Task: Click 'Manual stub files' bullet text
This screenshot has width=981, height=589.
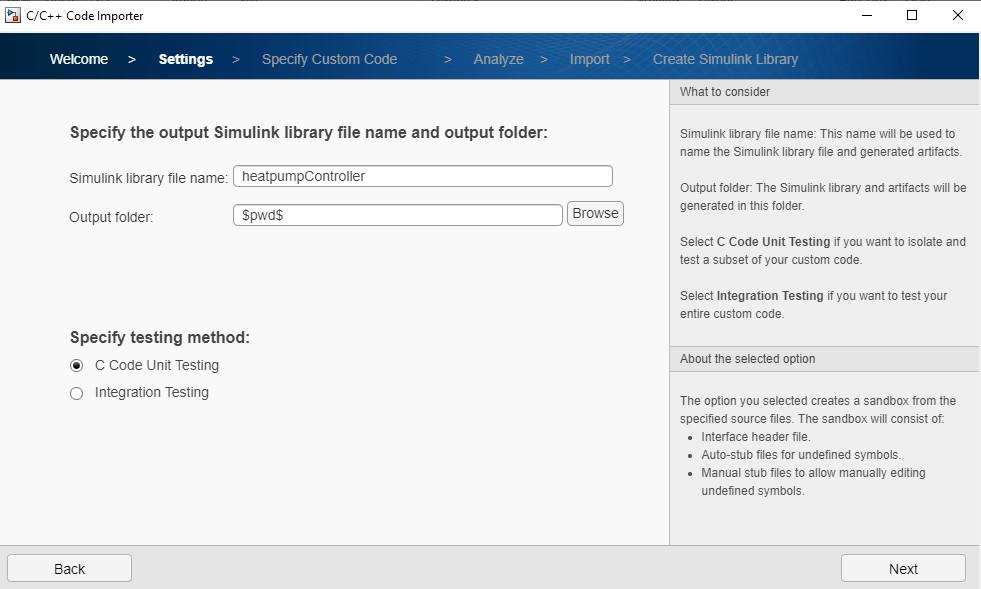Action: [x=813, y=482]
